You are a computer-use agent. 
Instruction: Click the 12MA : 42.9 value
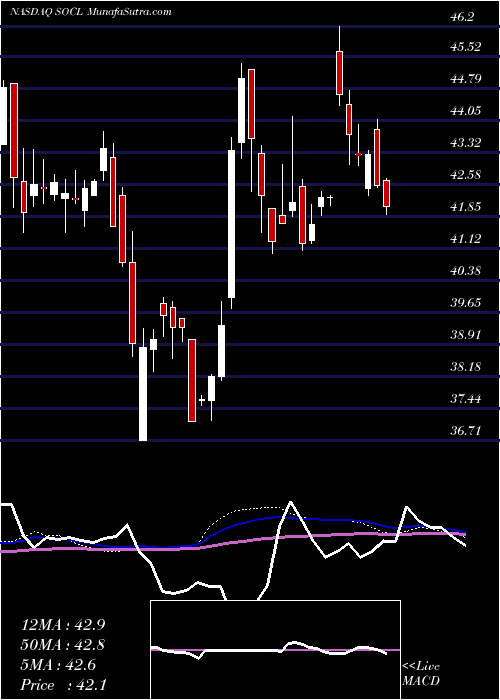click(x=63, y=625)
